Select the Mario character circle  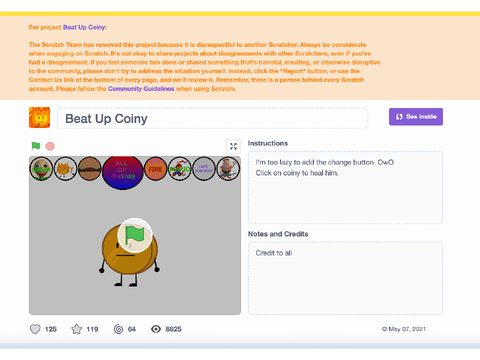point(180,169)
